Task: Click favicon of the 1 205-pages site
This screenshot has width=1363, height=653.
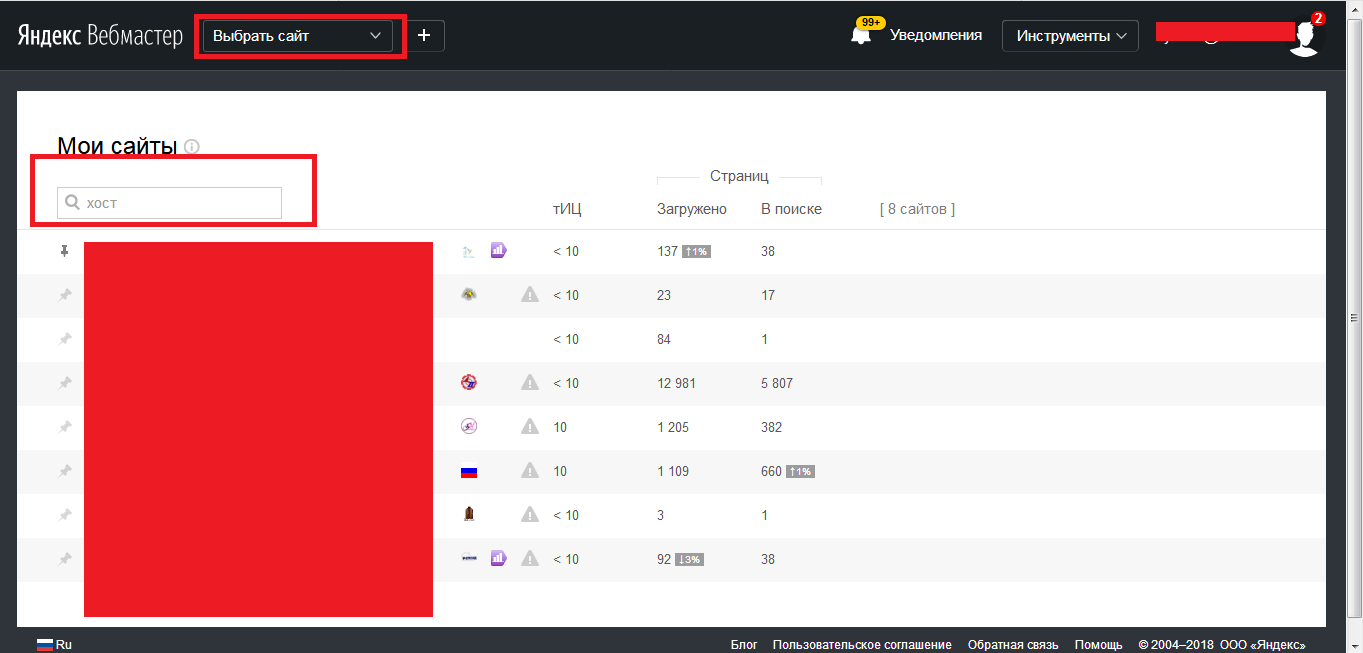Action: pos(469,426)
